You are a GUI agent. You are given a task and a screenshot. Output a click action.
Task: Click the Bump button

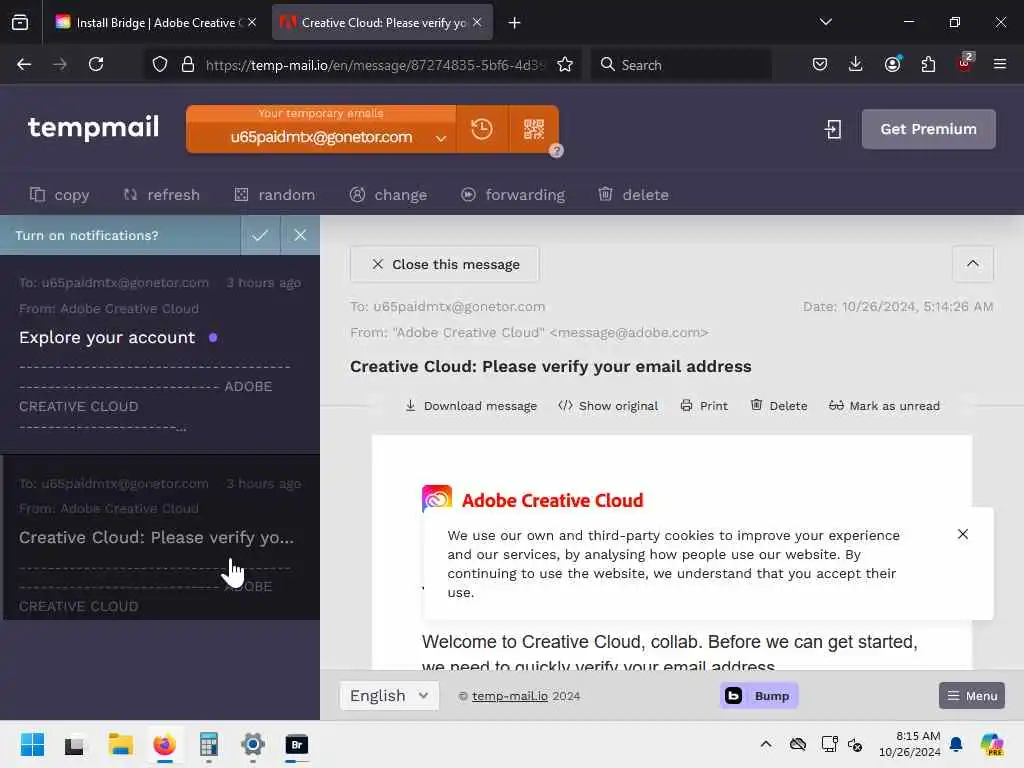coord(759,696)
